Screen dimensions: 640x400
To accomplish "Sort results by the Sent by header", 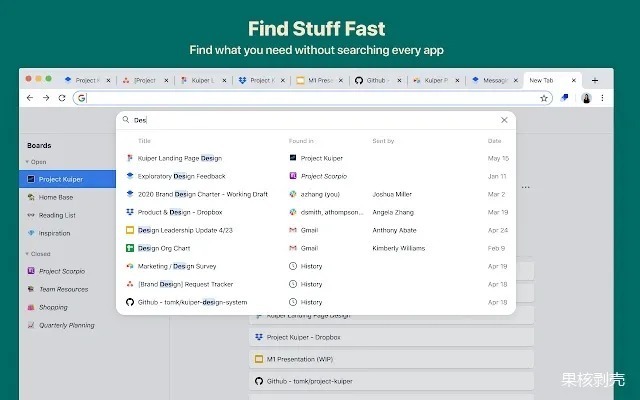I will coord(383,141).
